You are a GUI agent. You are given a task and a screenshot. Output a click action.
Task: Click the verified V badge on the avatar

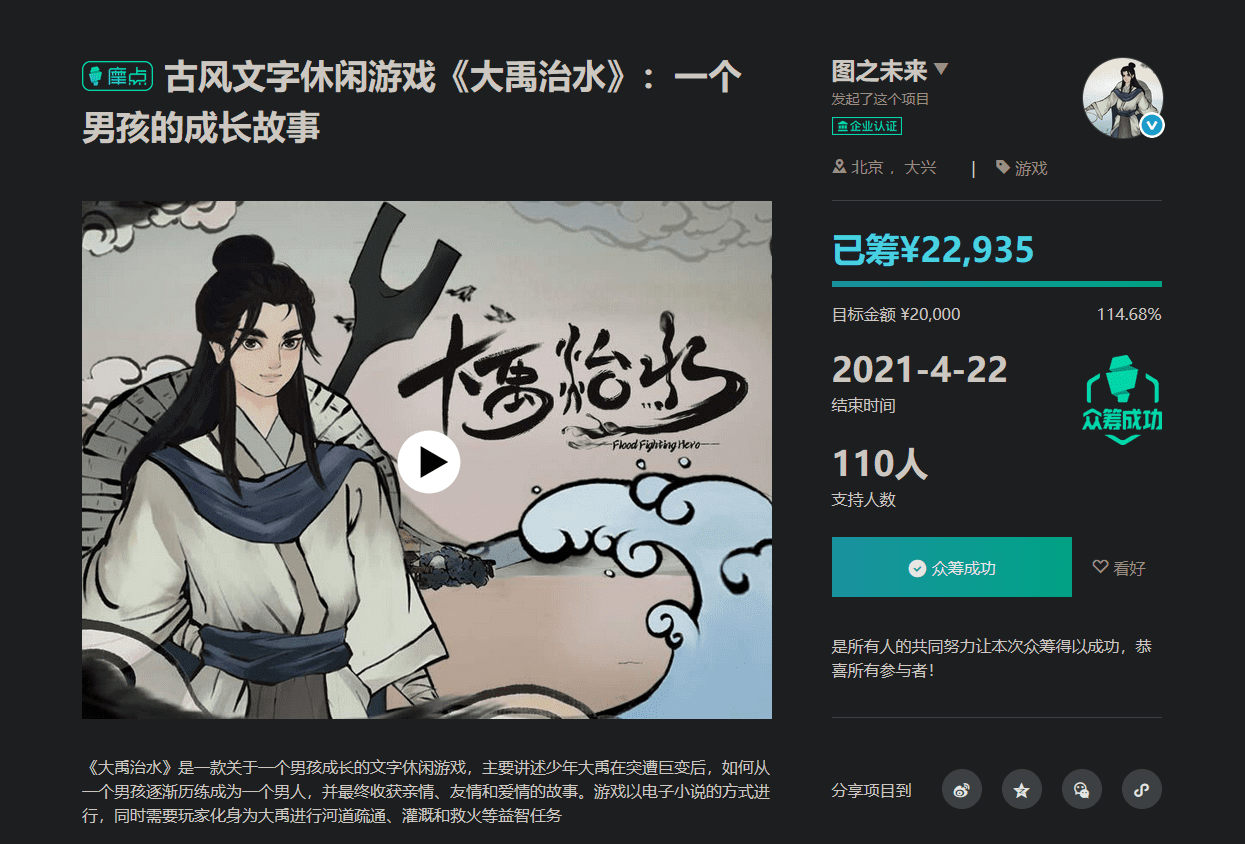click(1152, 125)
